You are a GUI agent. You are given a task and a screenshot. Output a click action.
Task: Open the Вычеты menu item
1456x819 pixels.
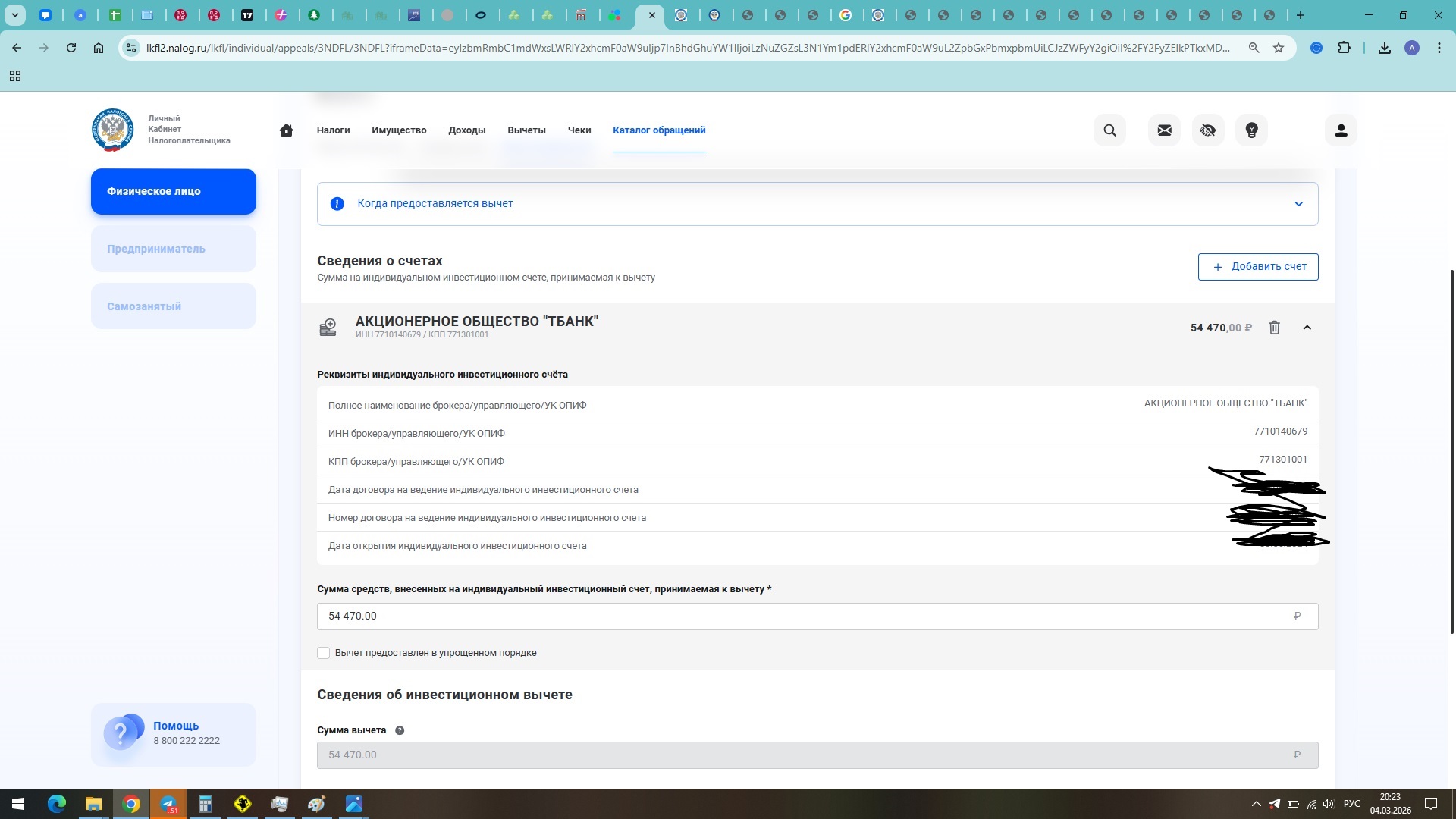[526, 130]
